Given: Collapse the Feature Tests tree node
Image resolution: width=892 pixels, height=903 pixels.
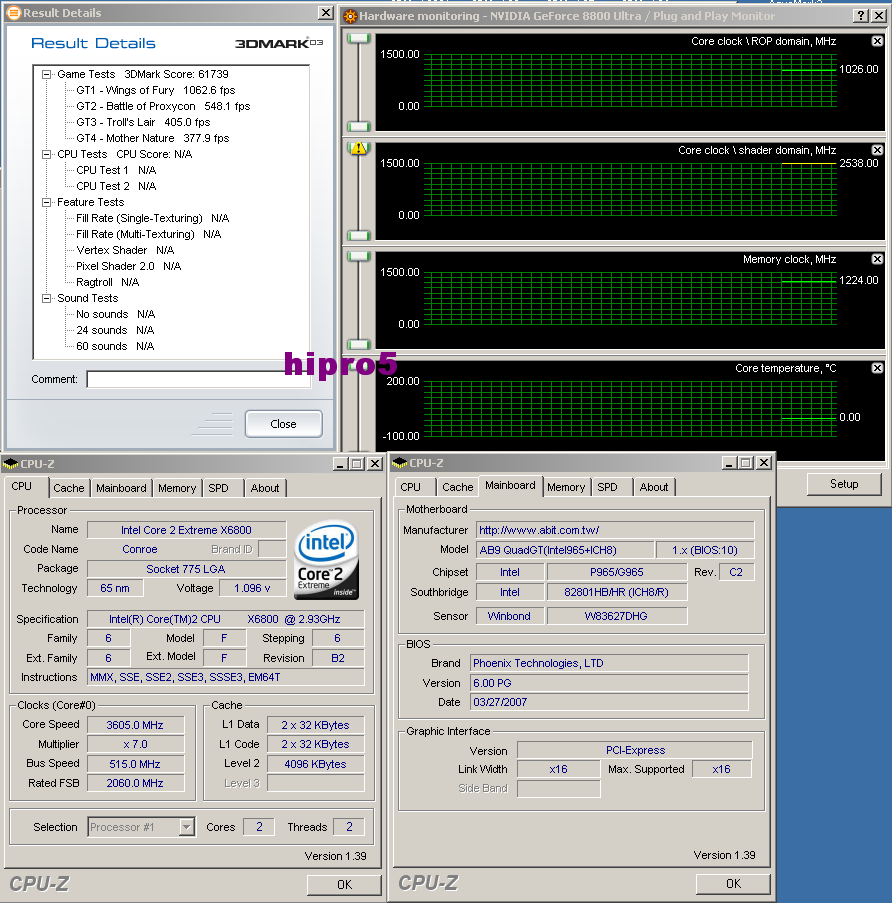Looking at the screenshot, I should [46, 202].
